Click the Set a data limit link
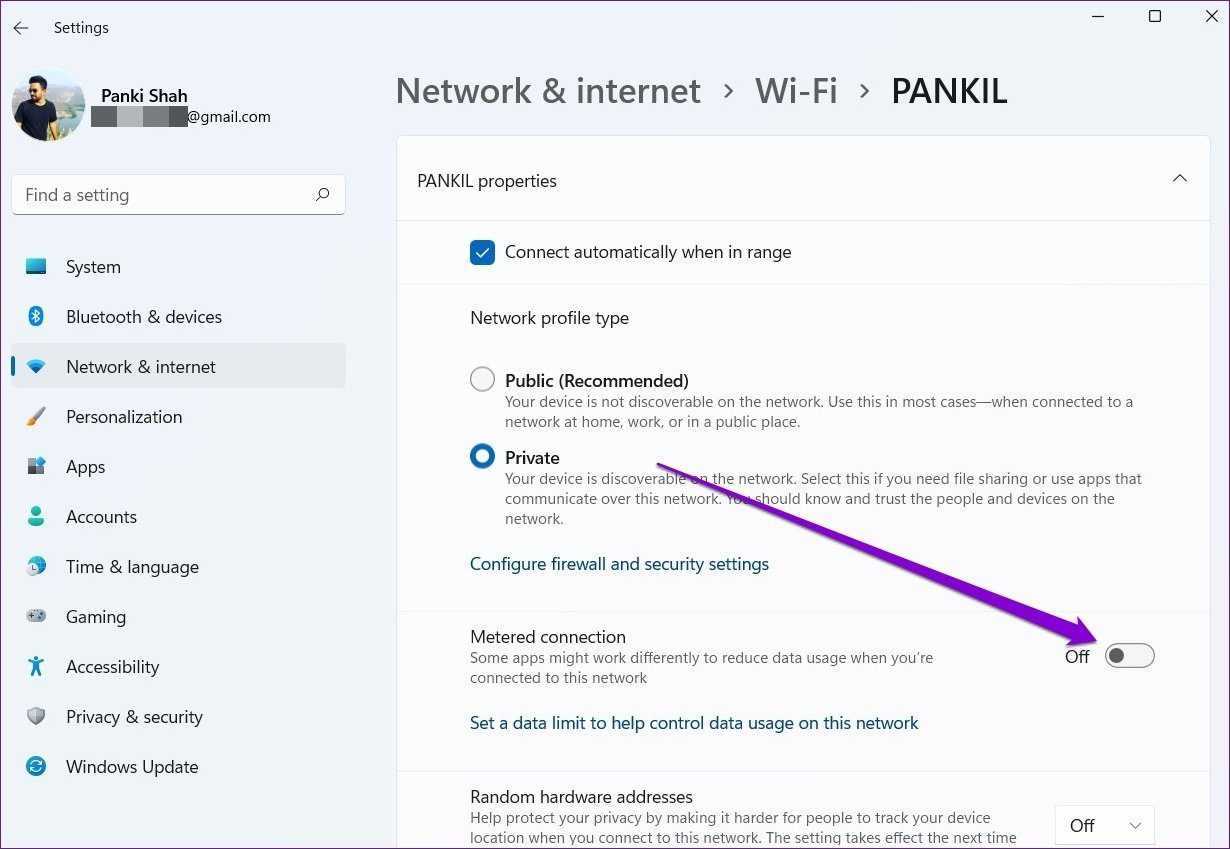1230x849 pixels. [x=694, y=723]
